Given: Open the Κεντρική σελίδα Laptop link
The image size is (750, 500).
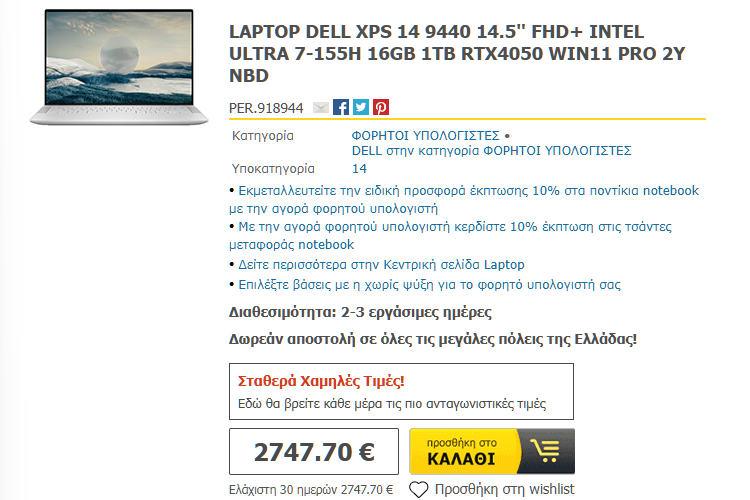Looking at the screenshot, I should tap(381, 265).
